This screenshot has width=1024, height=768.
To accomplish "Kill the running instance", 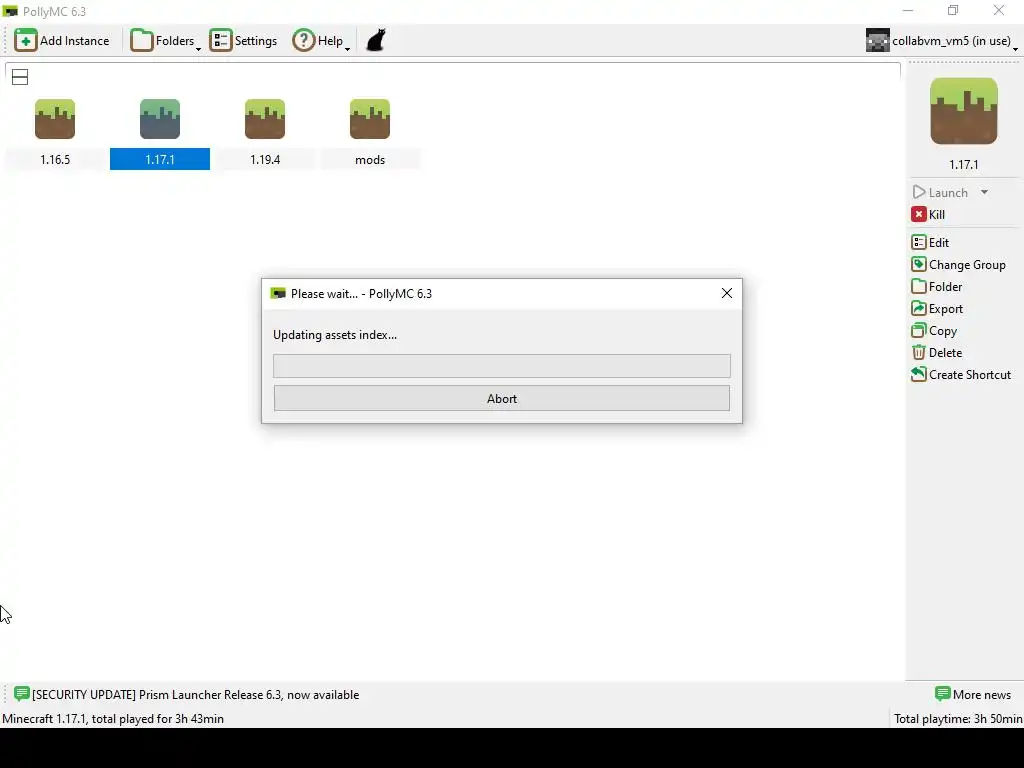I will pos(929,214).
